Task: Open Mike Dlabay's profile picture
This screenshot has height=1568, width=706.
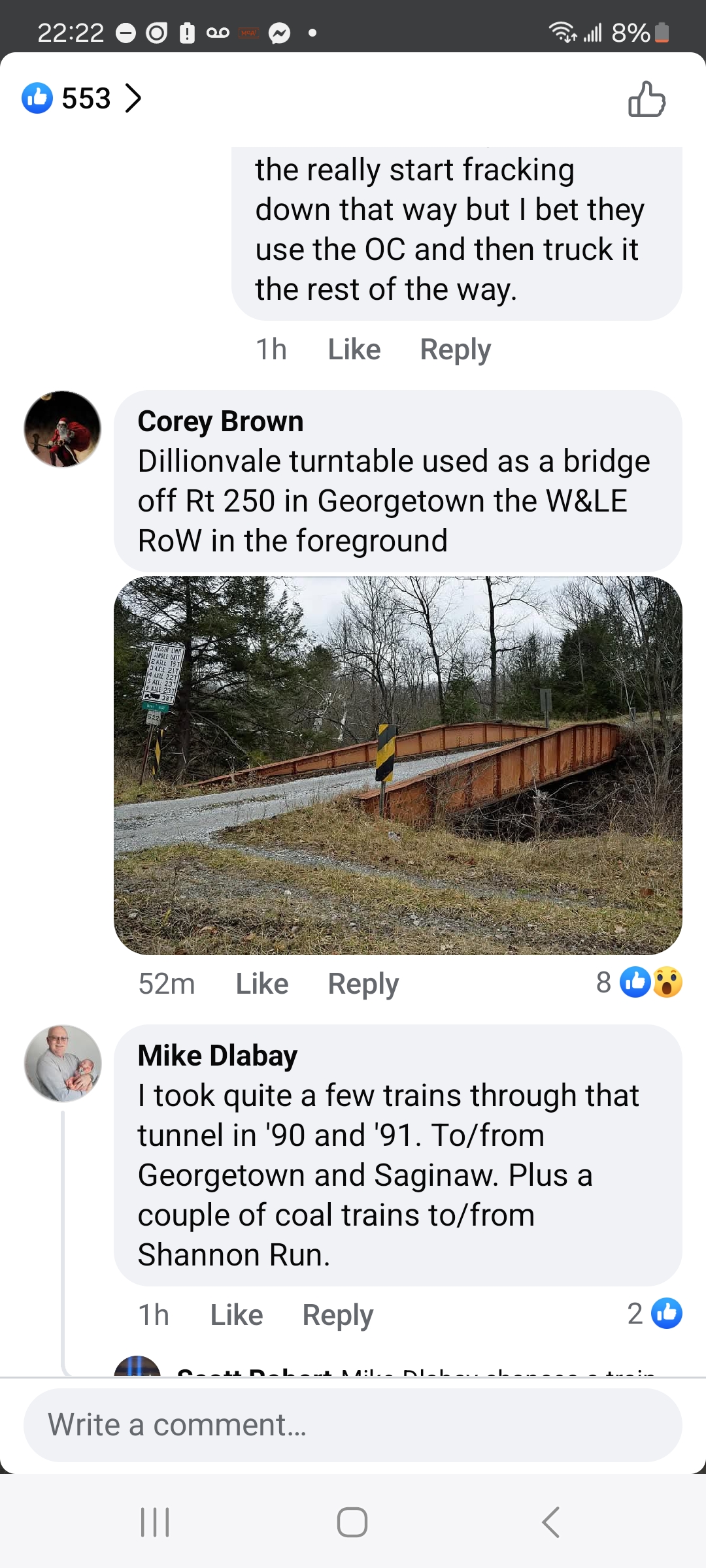Action: 63,1064
